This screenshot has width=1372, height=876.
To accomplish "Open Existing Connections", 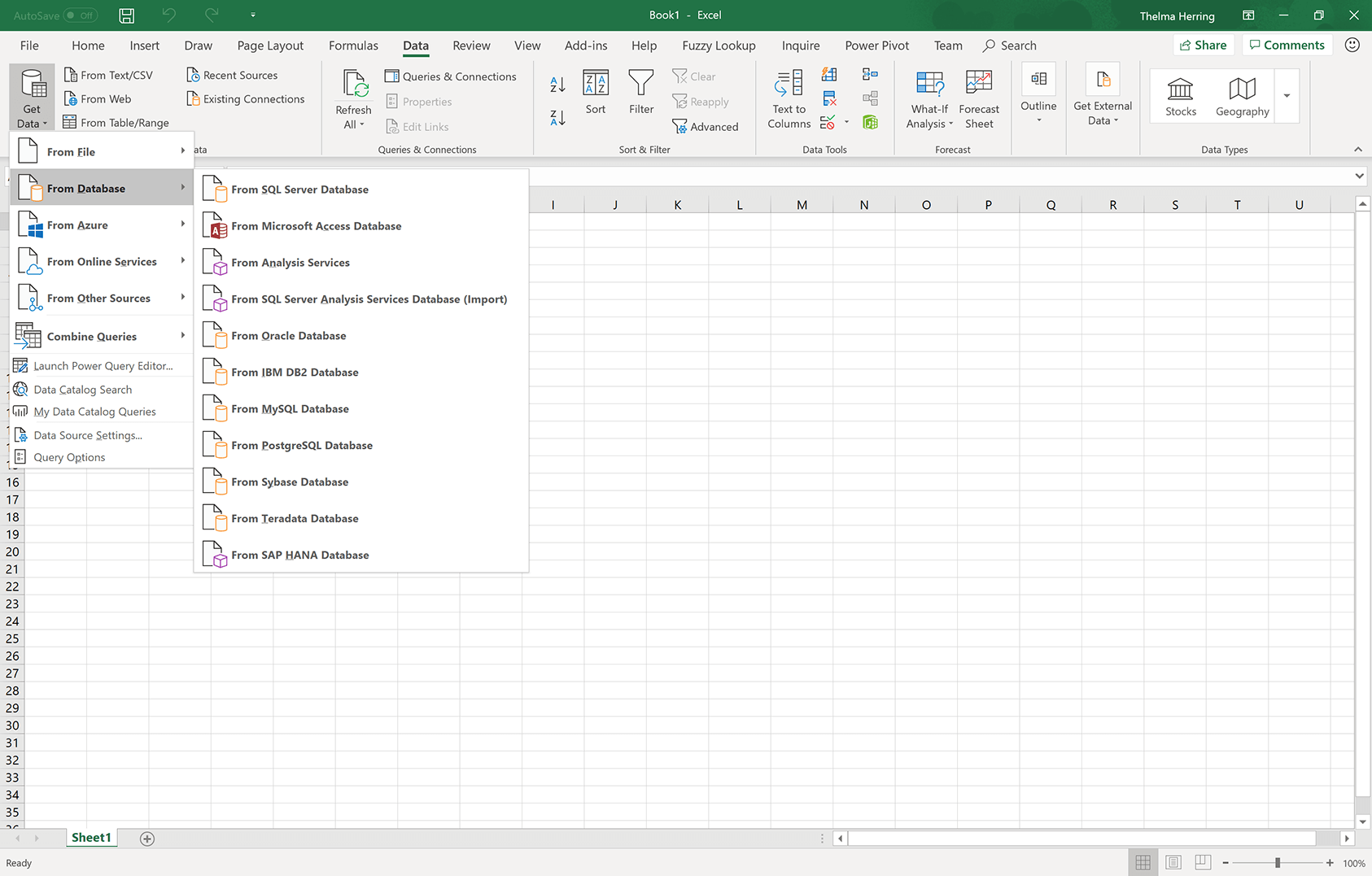I will (246, 99).
